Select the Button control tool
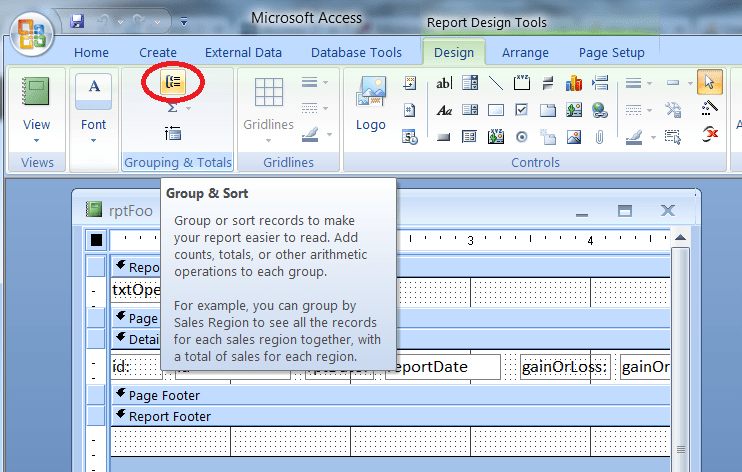Viewport: 742px width, 472px height. (443, 137)
